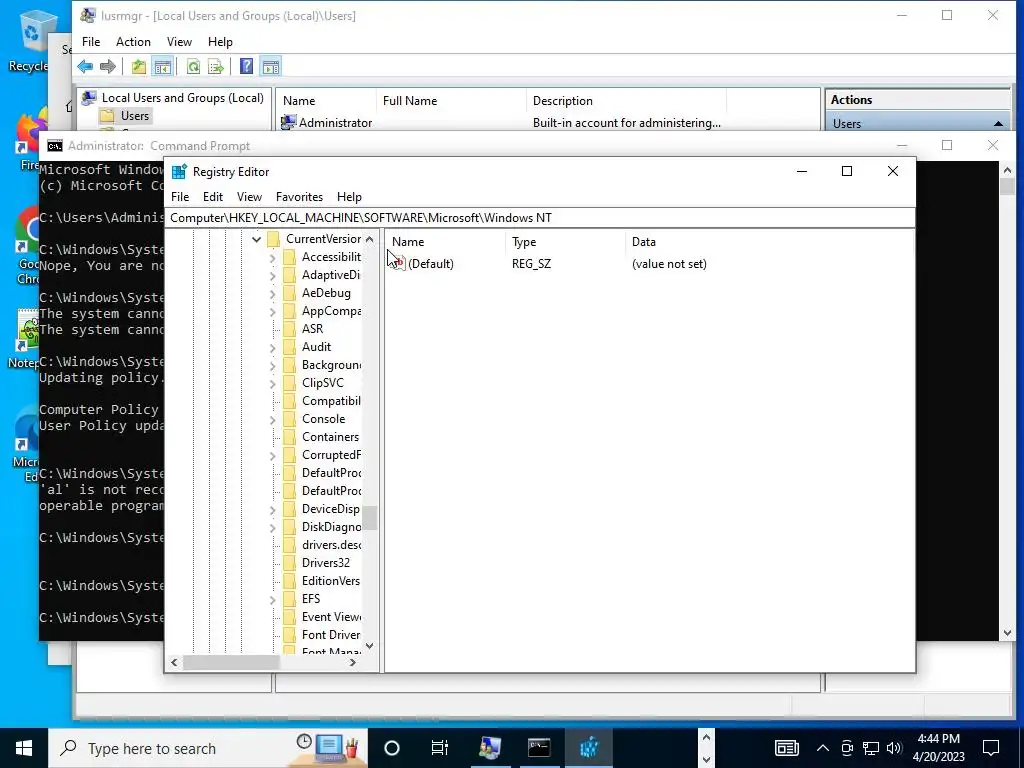Click registry tree vertical scrollbar thumb
Viewport: 1024px width, 768px height.
click(x=370, y=519)
